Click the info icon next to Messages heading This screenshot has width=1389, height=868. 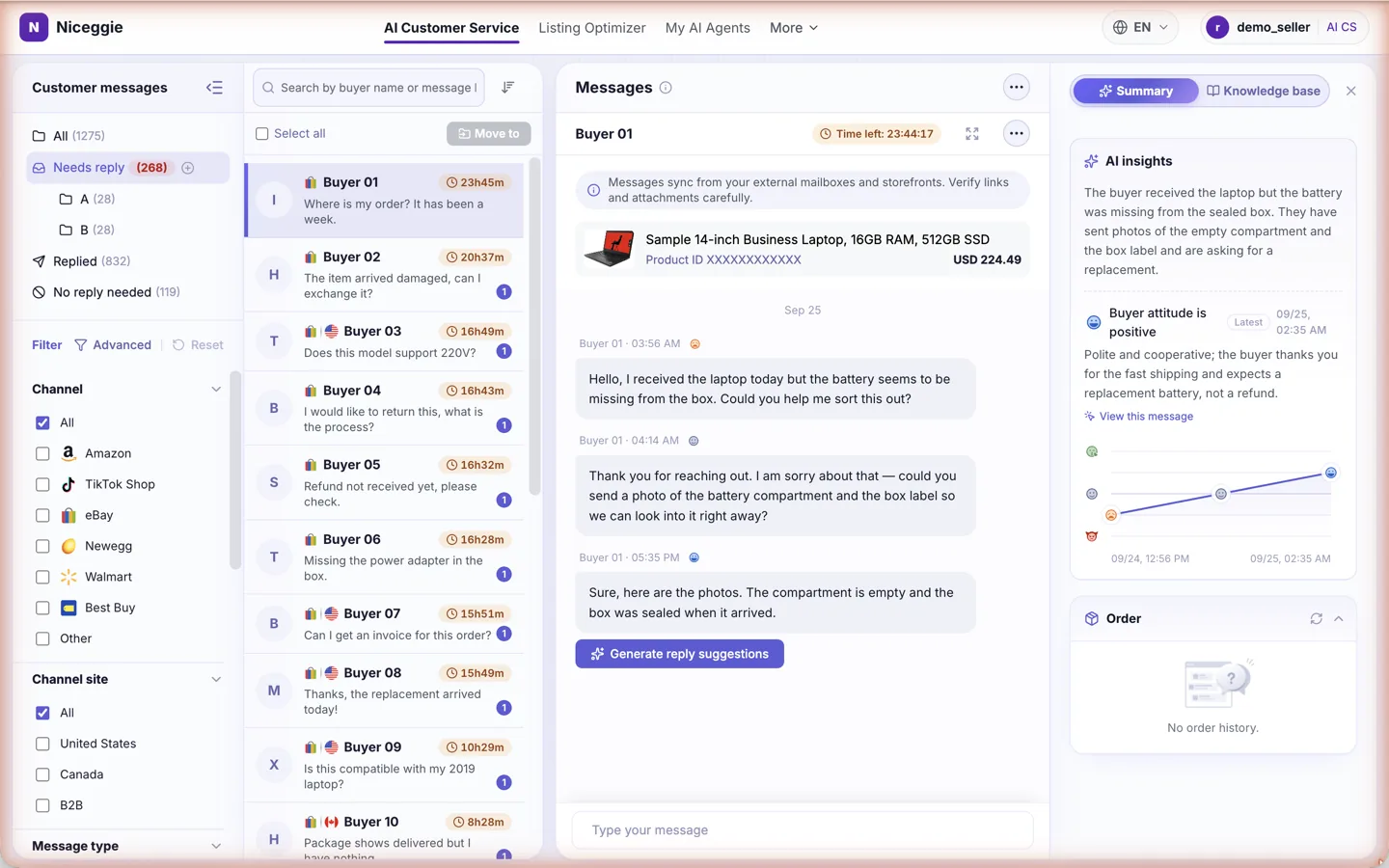coord(666,88)
